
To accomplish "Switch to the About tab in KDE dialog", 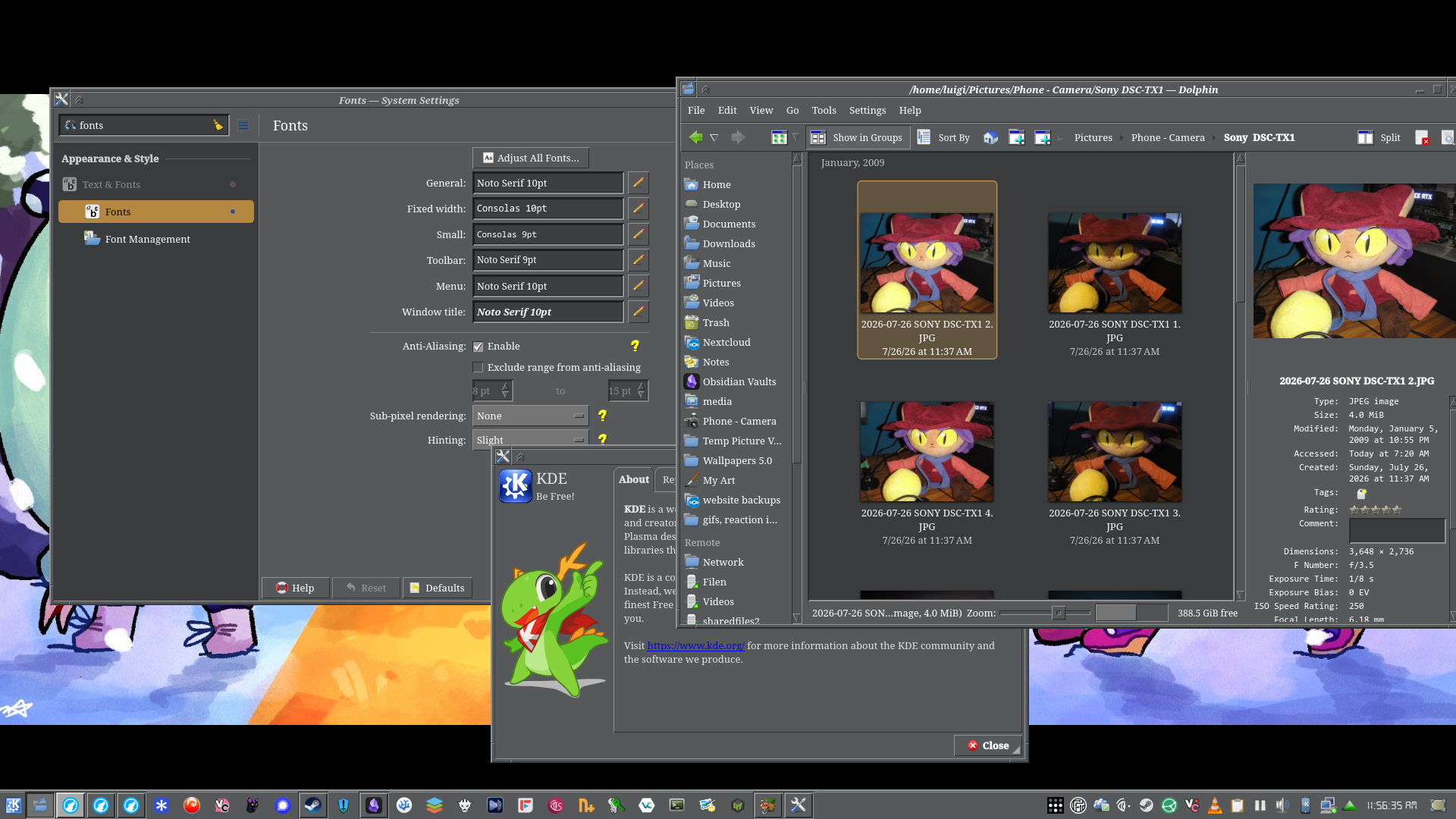I will (633, 479).
